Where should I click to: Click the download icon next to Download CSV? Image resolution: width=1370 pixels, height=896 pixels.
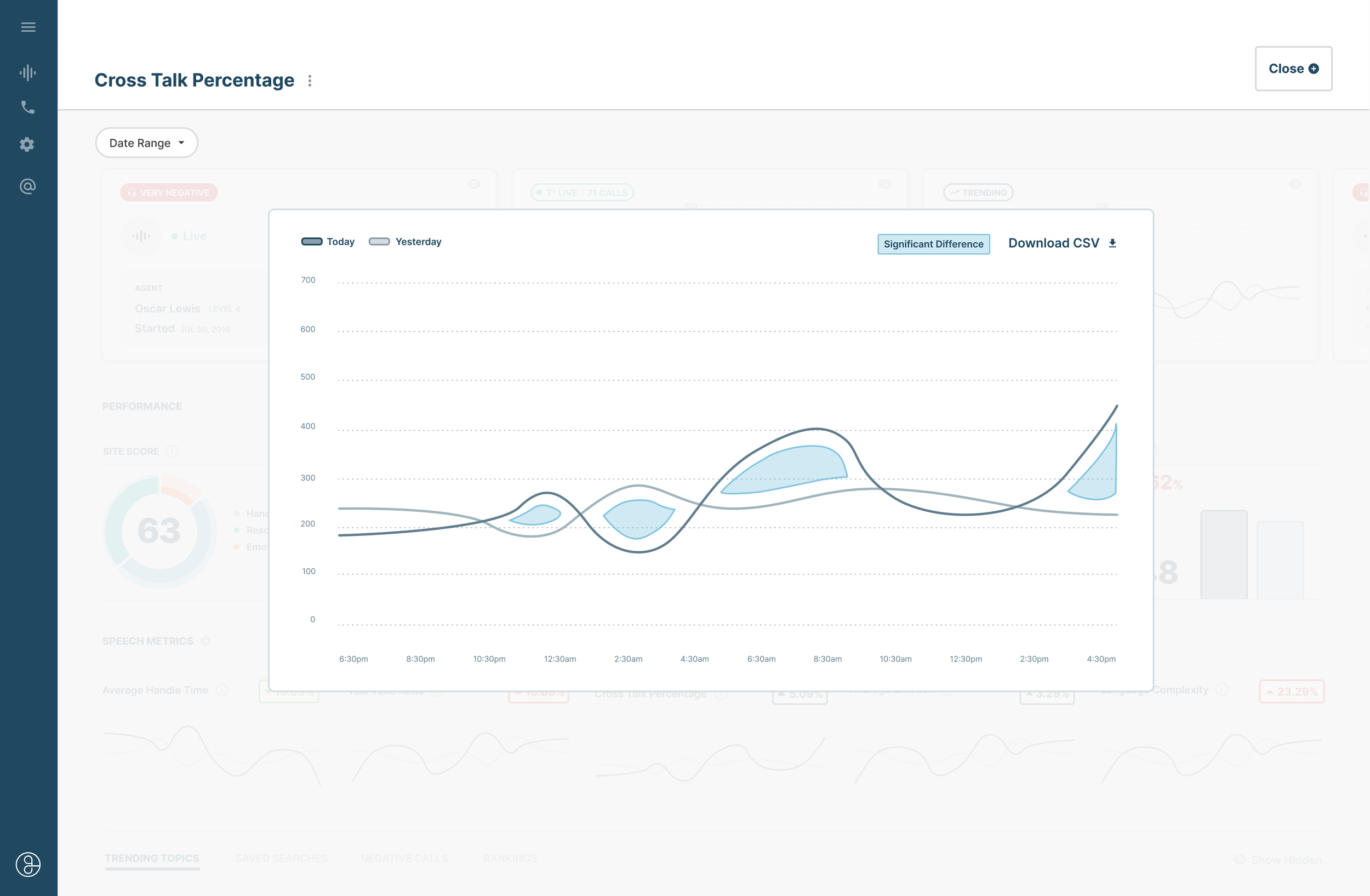[1111, 242]
